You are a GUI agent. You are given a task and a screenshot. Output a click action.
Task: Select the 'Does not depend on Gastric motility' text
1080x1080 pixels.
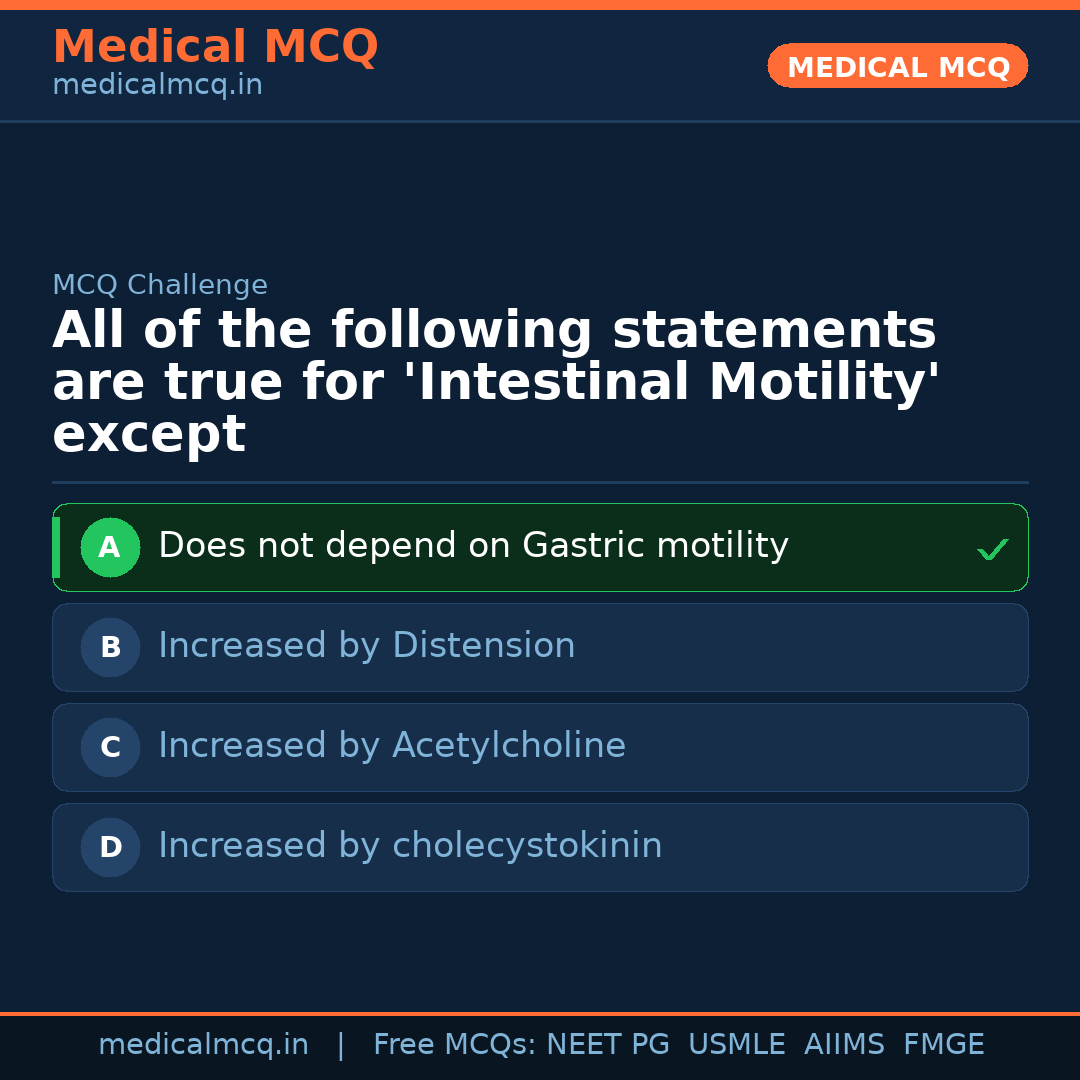point(473,546)
